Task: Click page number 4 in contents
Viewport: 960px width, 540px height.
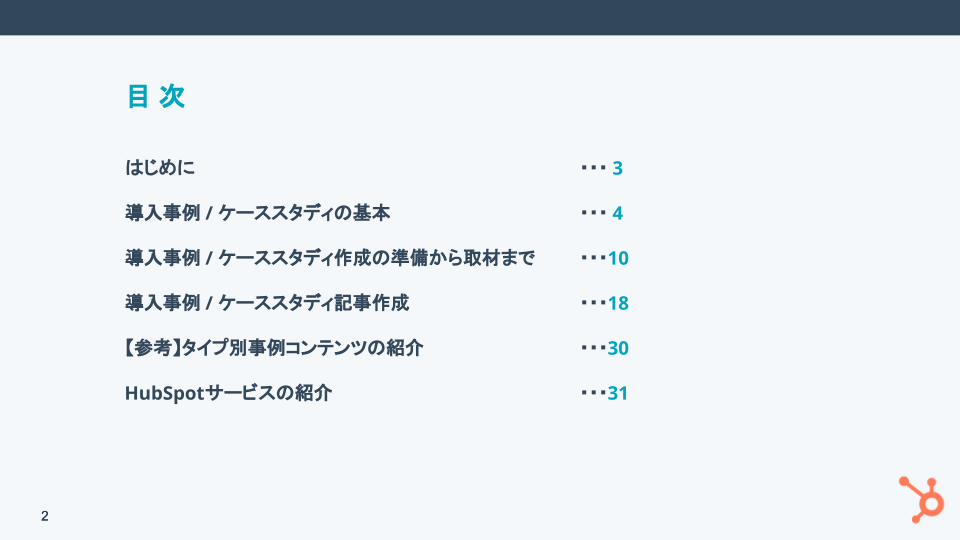Action: pyautogui.click(x=618, y=213)
